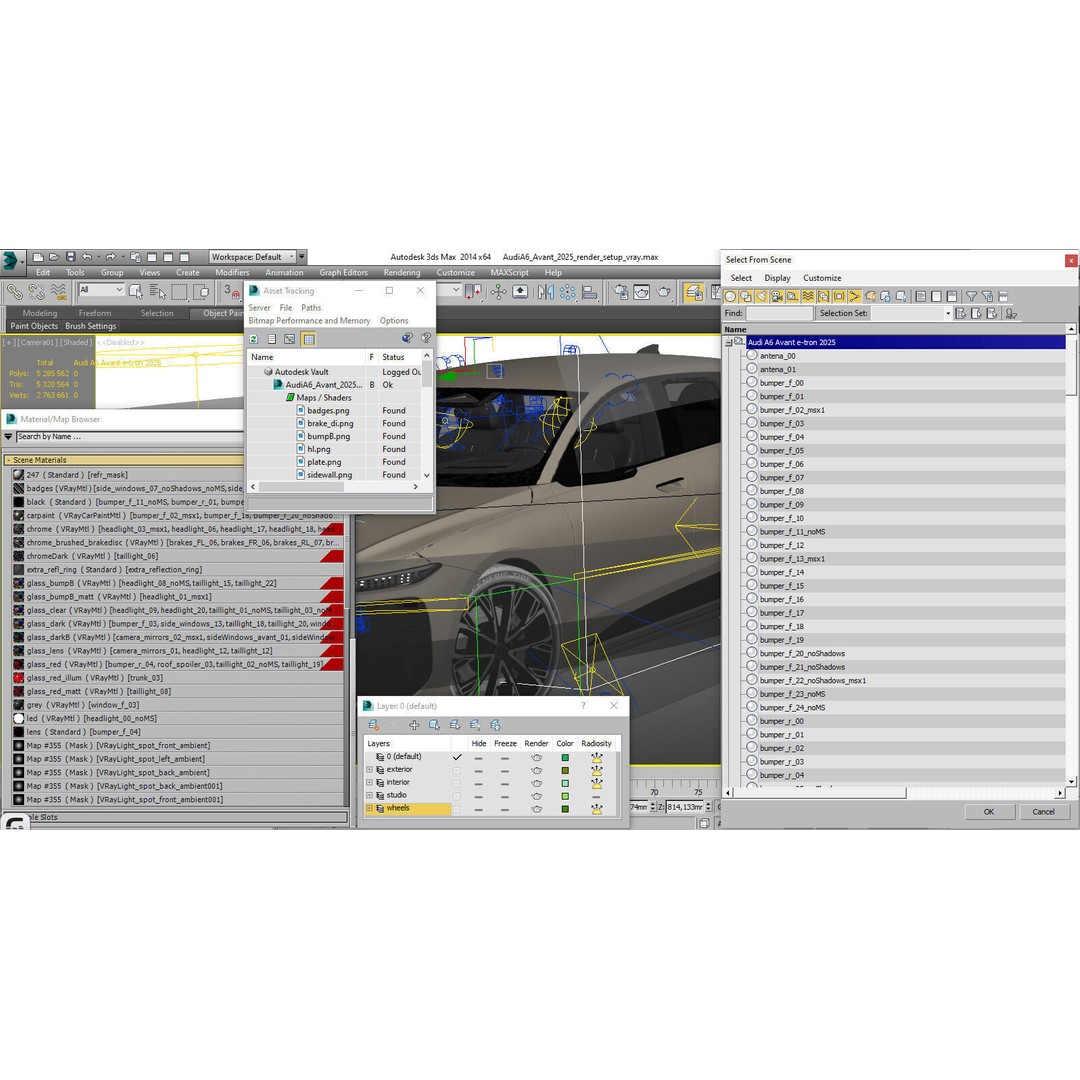Click Select Highlighted Objects icon in the Layer dialog
The image size is (1080, 1080).
tap(435, 725)
